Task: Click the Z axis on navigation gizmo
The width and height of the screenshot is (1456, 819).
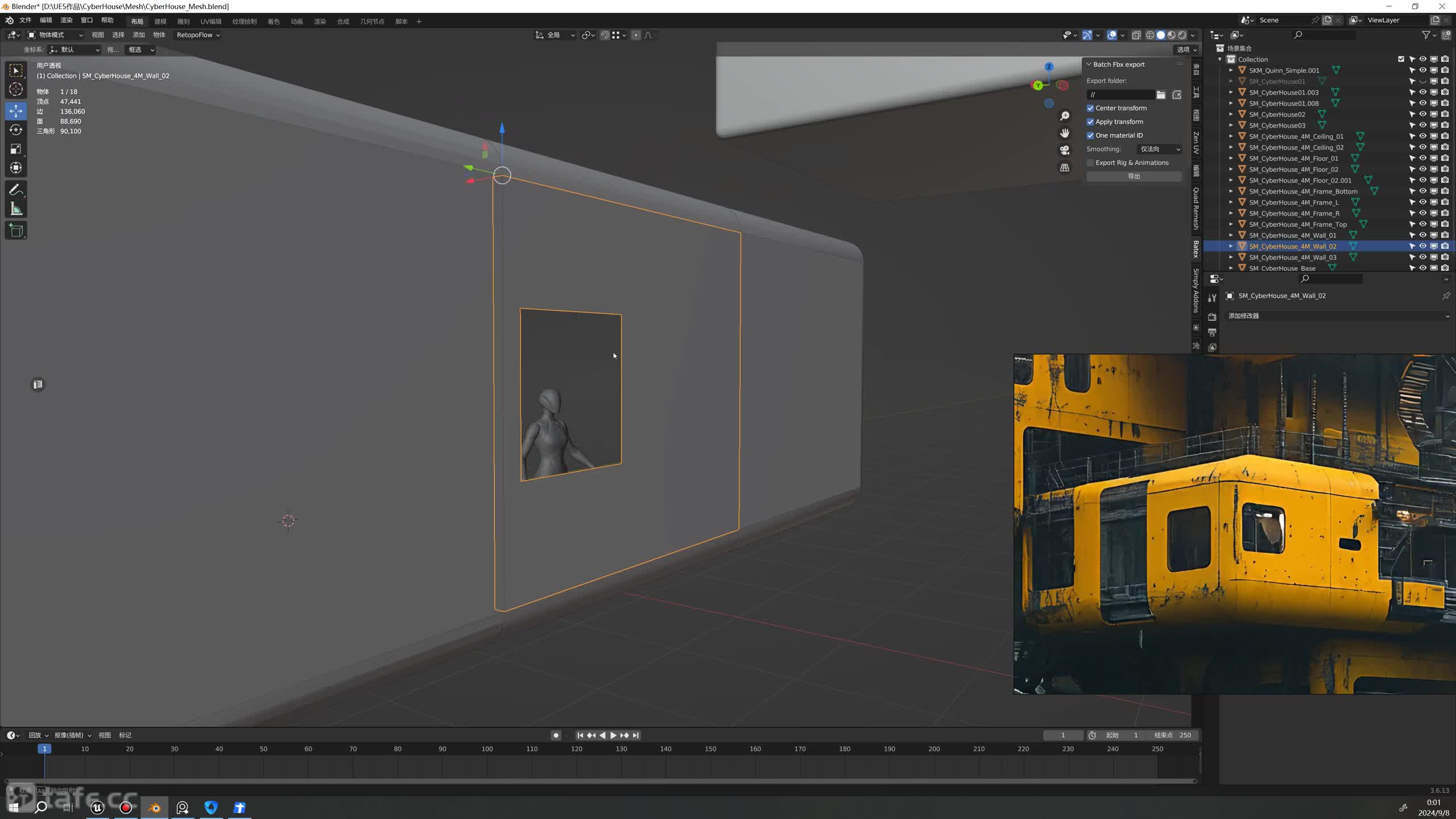Action: coord(1049,67)
